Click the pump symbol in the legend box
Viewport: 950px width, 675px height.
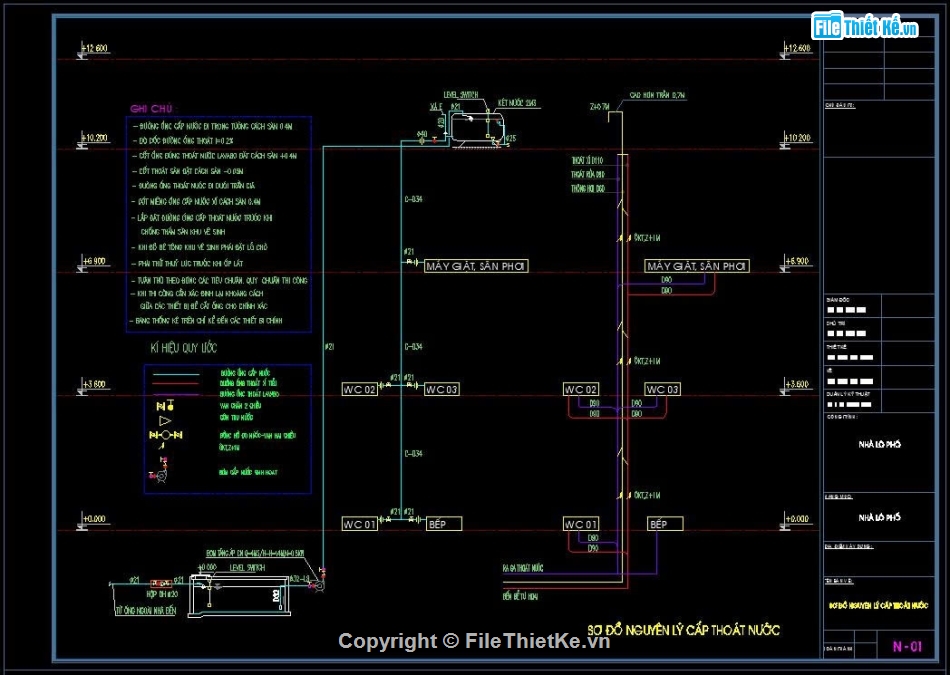[x=160, y=471]
